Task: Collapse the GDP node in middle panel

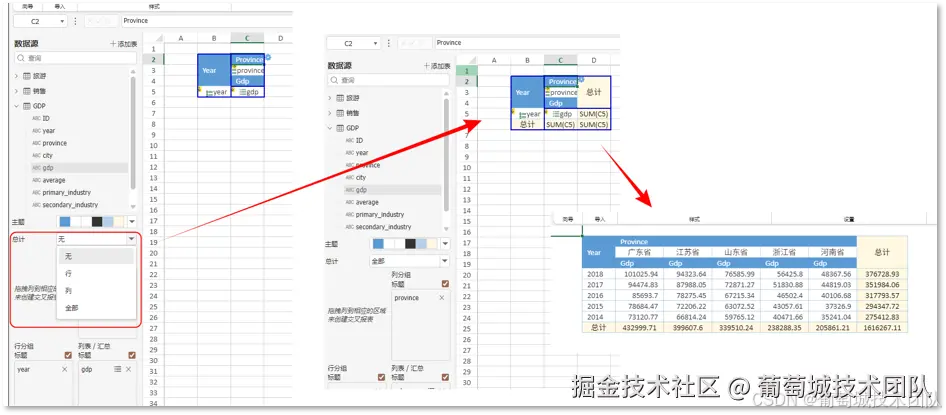Action: click(x=329, y=128)
